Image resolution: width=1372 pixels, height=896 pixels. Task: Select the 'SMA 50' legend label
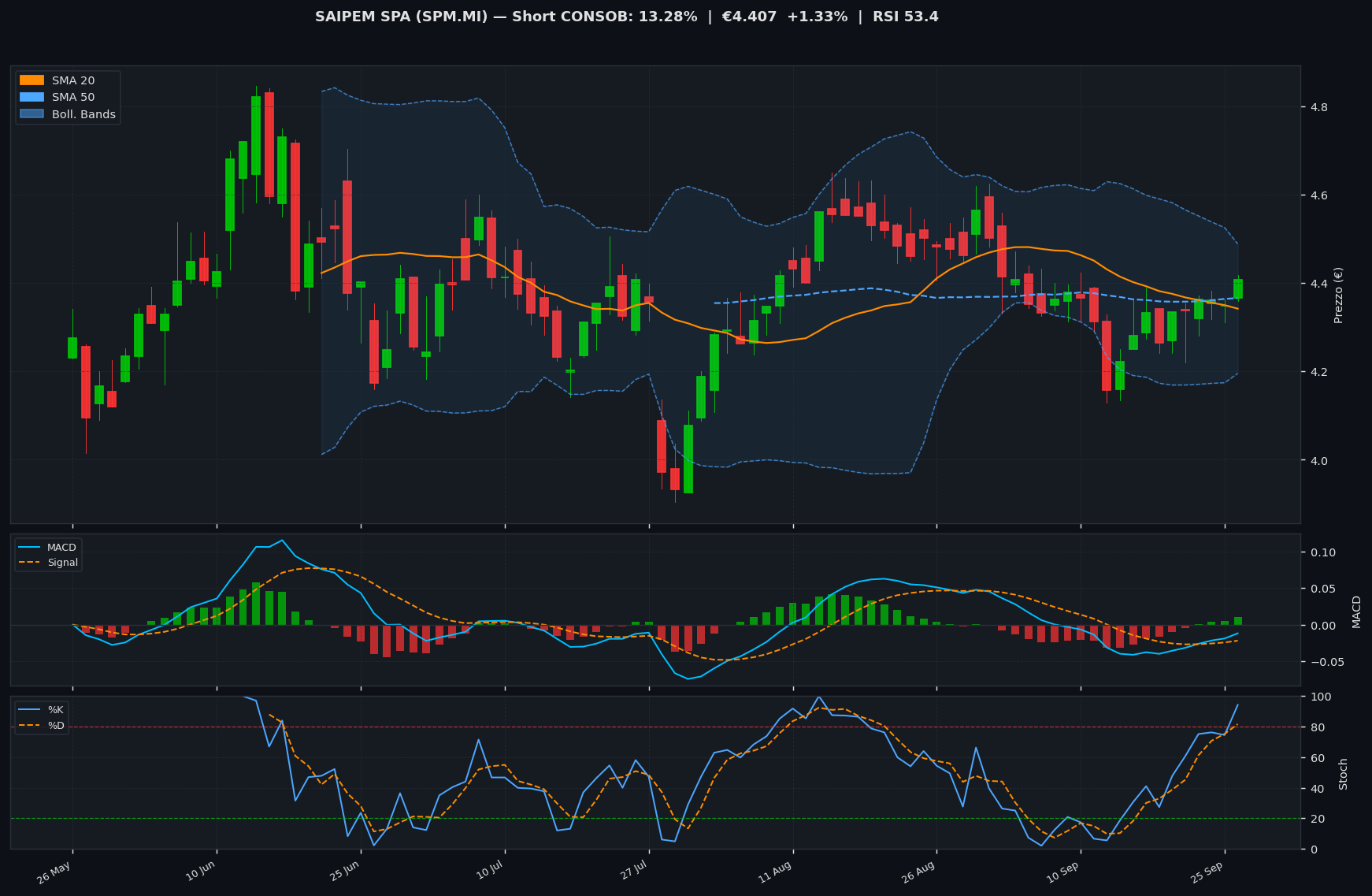click(73, 98)
